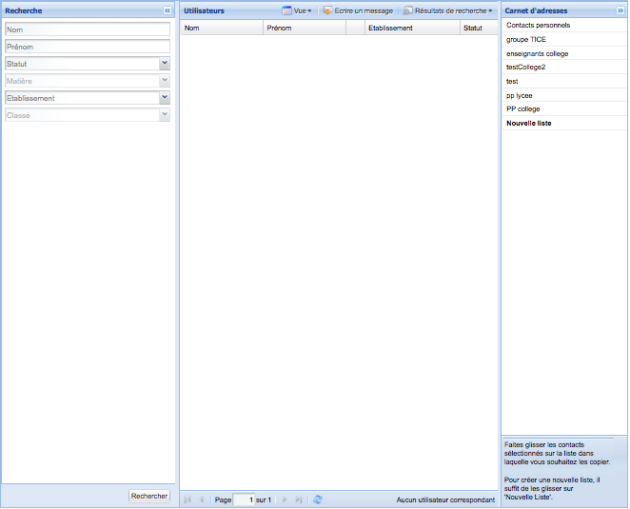Go to first page of results
This screenshot has width=630, height=509.
pos(188,500)
